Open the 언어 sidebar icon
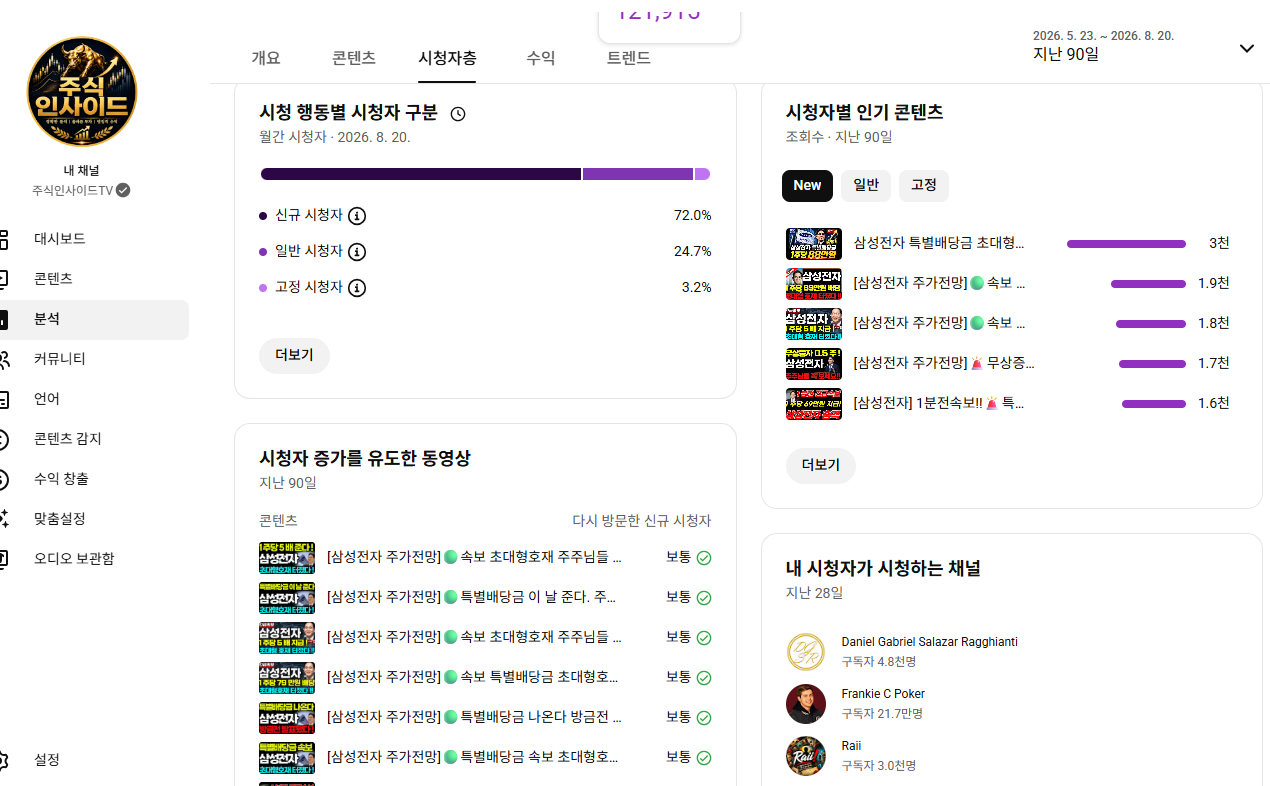Image resolution: width=1270 pixels, height=786 pixels. click(3, 399)
